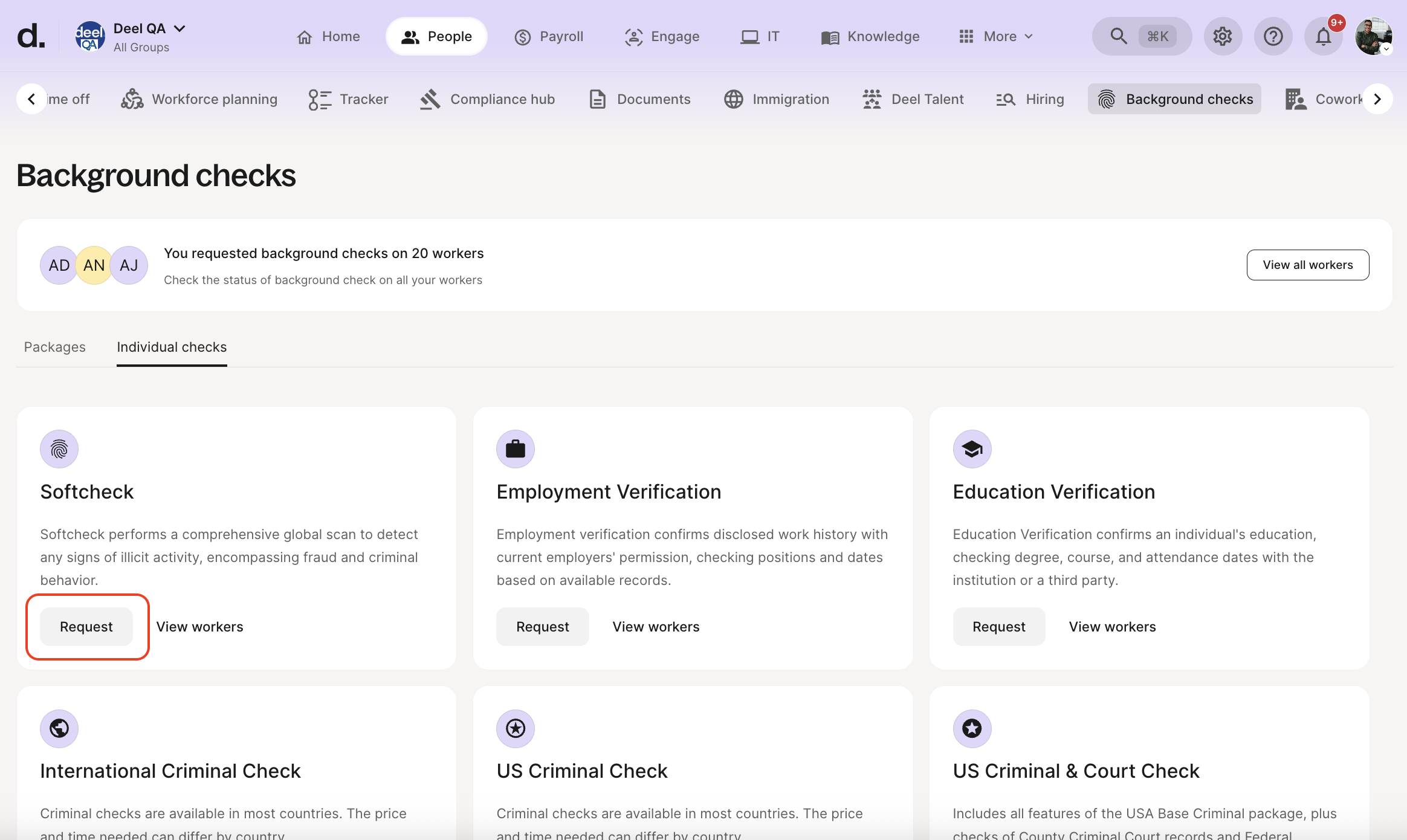View workers for Education Verification
The image size is (1407, 840).
(1112, 627)
